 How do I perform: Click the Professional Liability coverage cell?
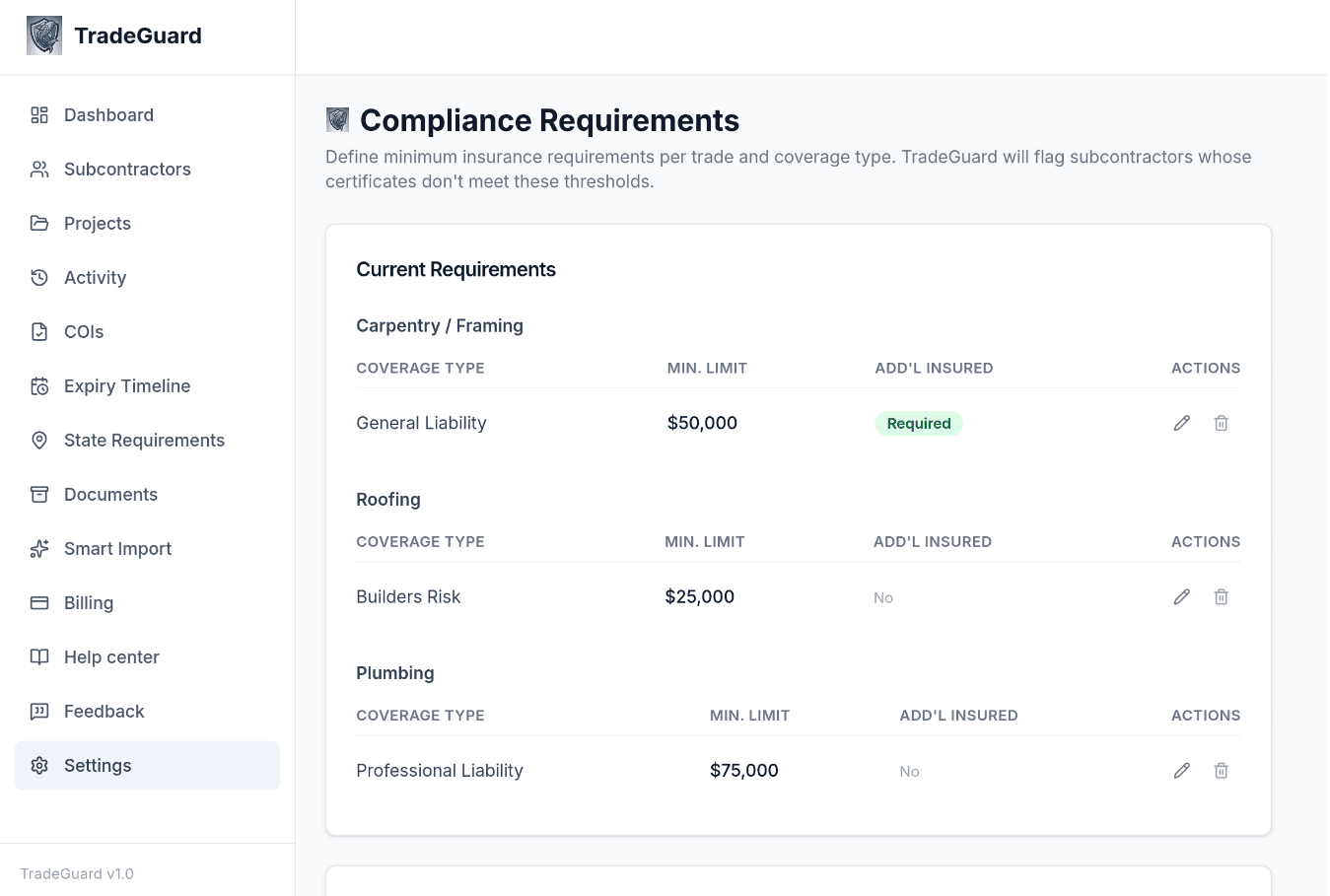tap(440, 771)
